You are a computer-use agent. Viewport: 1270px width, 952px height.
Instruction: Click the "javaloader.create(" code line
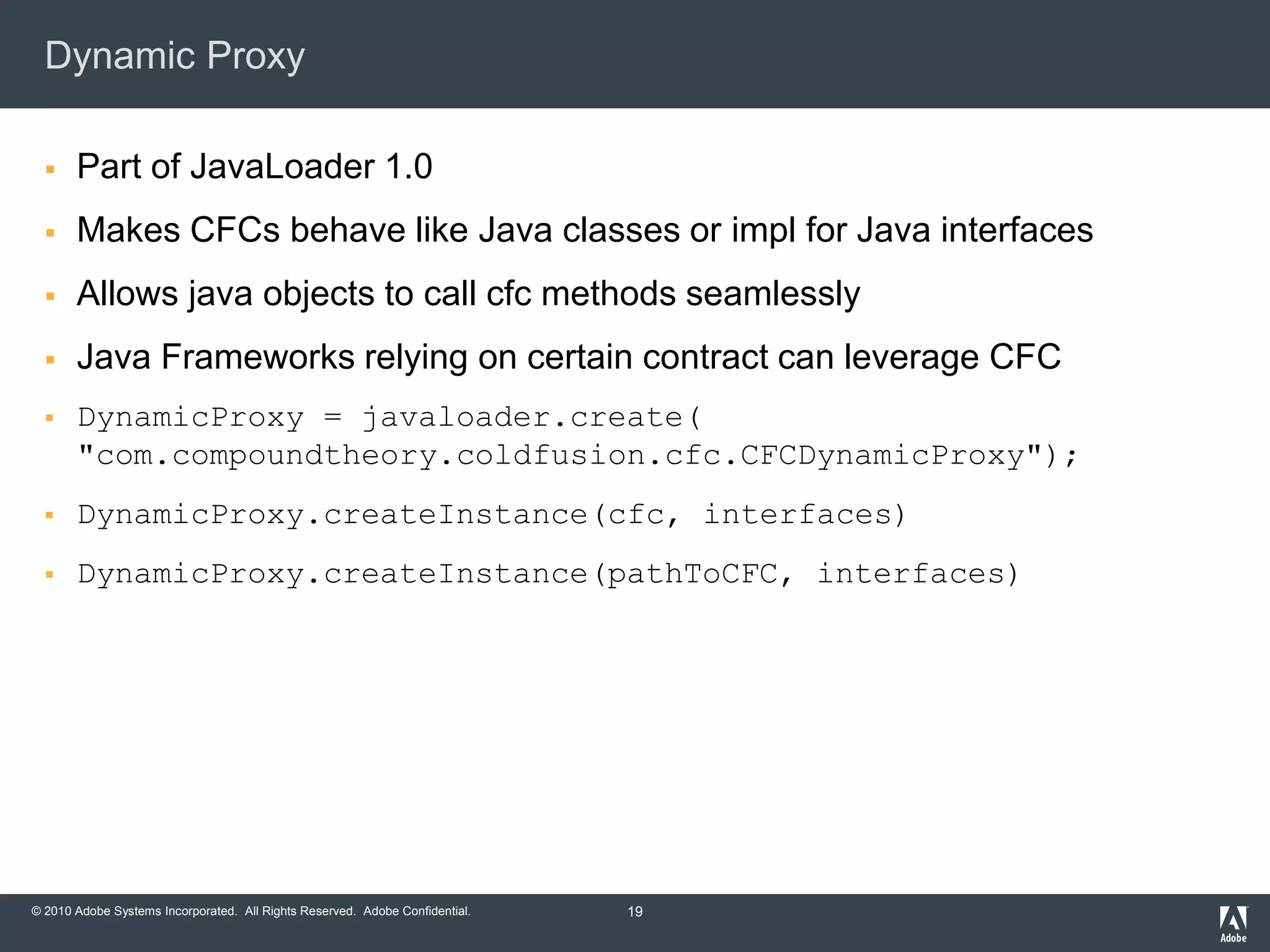click(x=389, y=418)
